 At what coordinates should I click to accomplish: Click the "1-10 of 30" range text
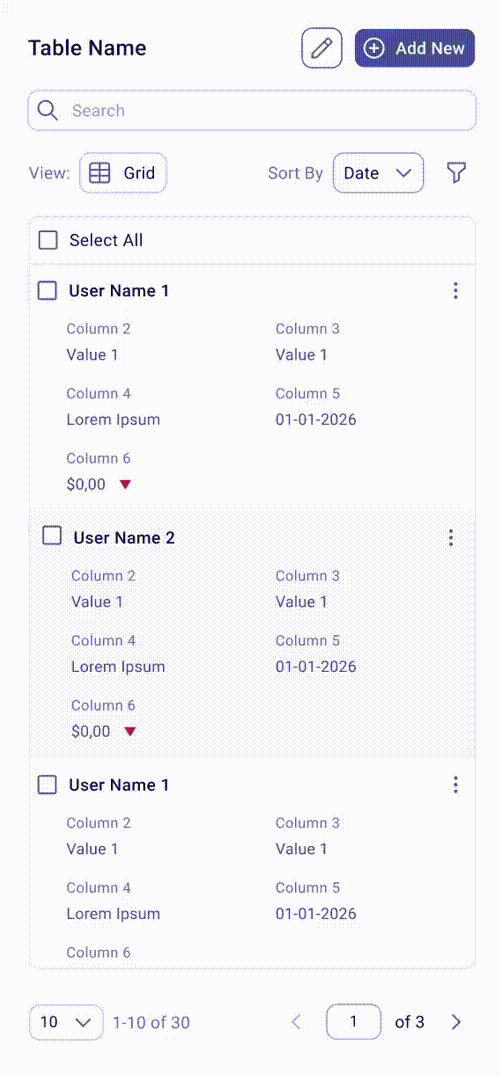[x=151, y=1023]
